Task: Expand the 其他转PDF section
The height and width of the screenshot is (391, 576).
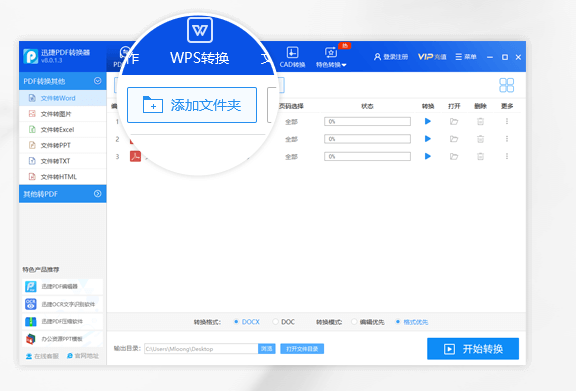Action: click(x=97, y=194)
